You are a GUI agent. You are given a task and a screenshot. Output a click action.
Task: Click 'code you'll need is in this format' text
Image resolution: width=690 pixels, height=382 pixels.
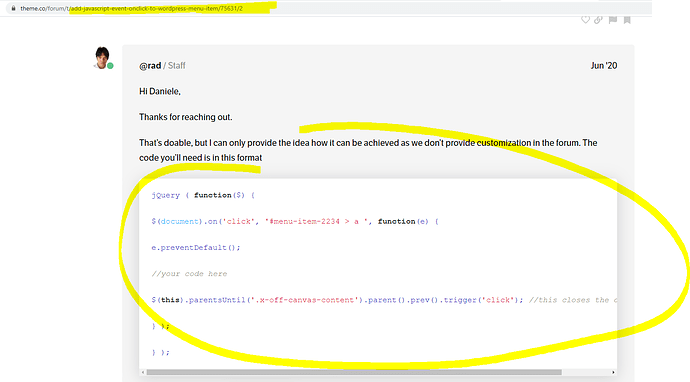[201, 158]
